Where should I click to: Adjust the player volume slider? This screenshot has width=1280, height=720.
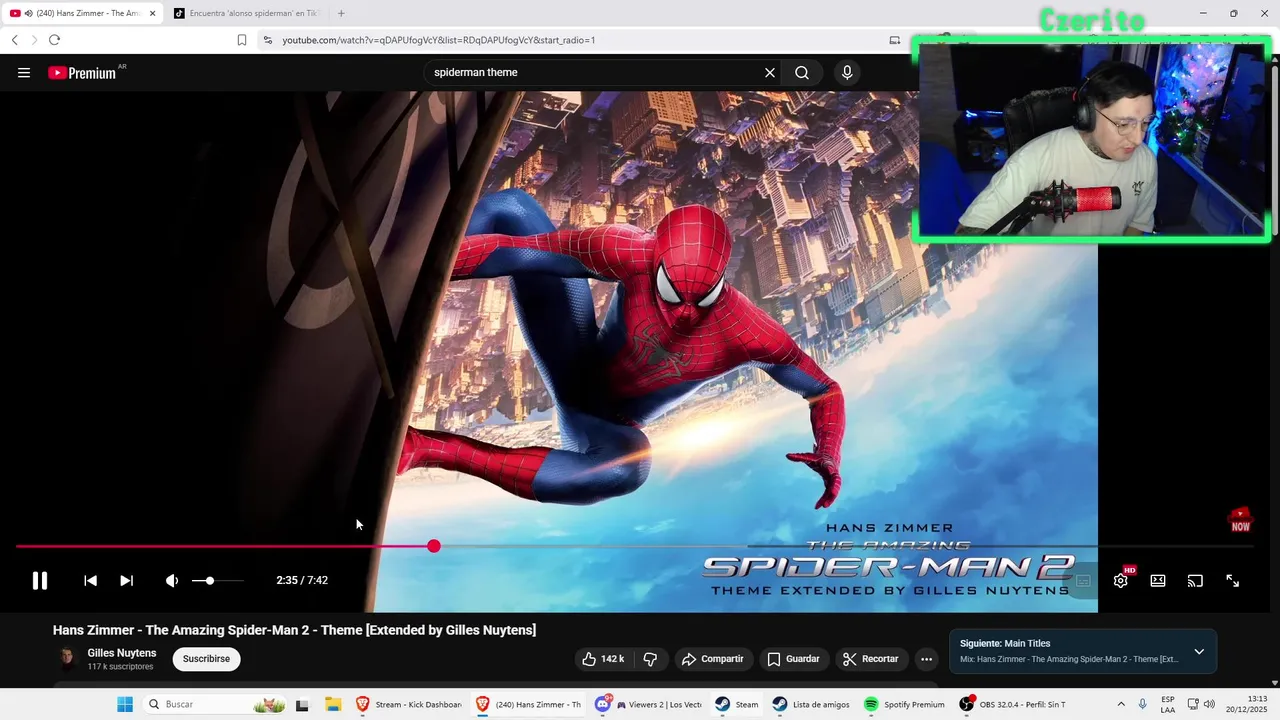point(217,581)
